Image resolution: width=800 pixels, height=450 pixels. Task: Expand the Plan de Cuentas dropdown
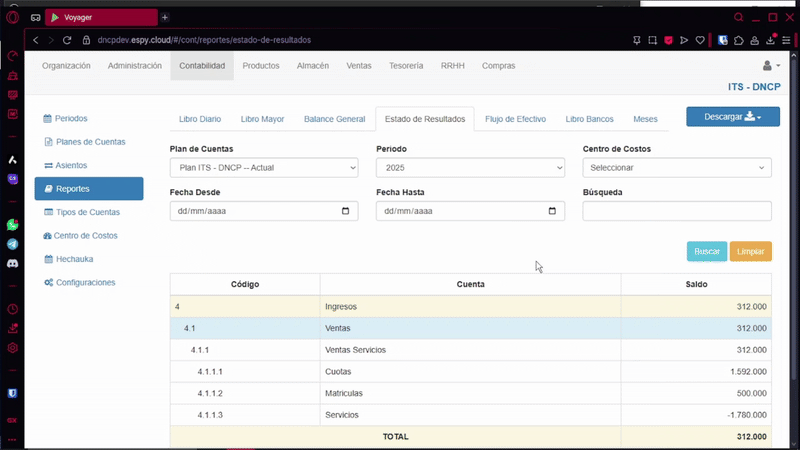tap(263, 168)
